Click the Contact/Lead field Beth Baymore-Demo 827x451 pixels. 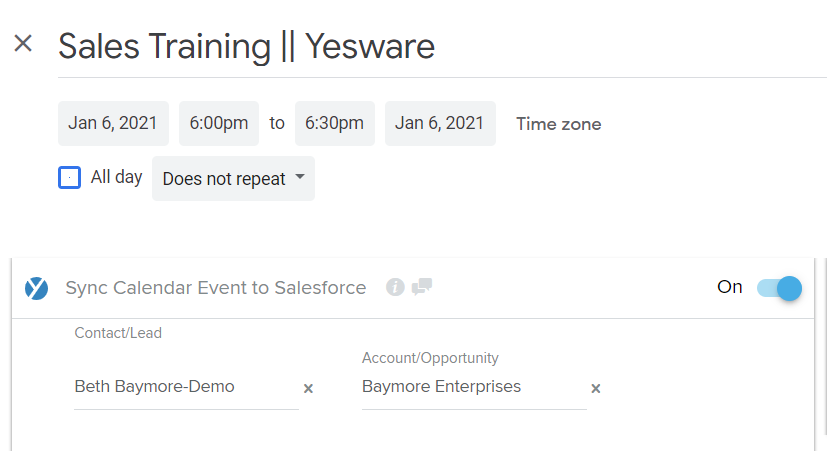186,387
